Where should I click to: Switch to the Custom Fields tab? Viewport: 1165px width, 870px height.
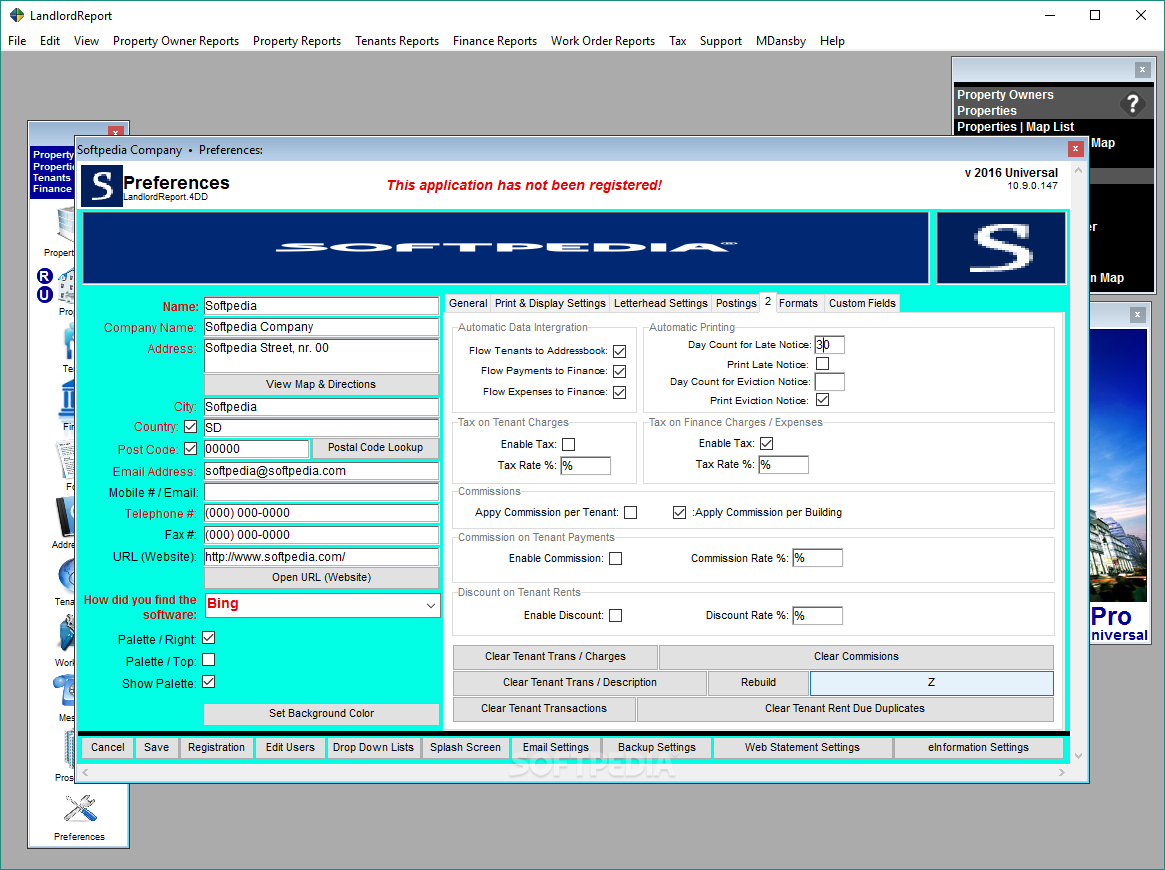pos(862,303)
